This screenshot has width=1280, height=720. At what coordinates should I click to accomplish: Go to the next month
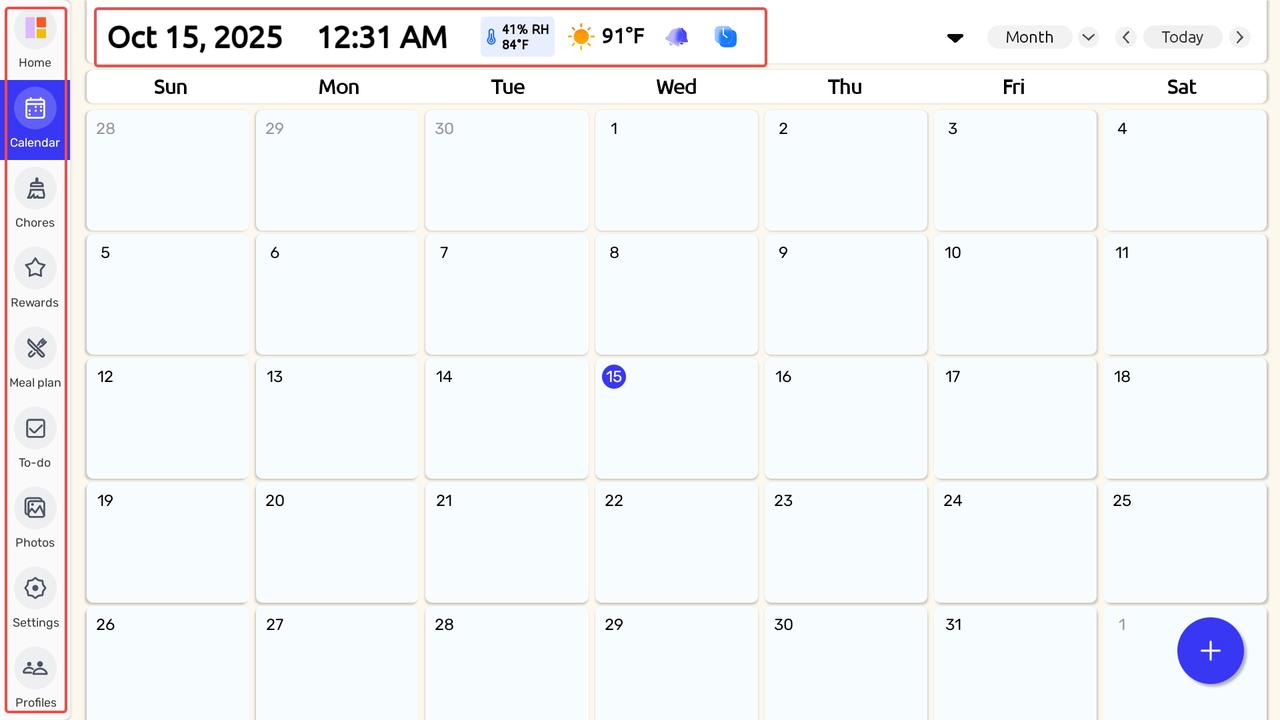[1240, 37]
